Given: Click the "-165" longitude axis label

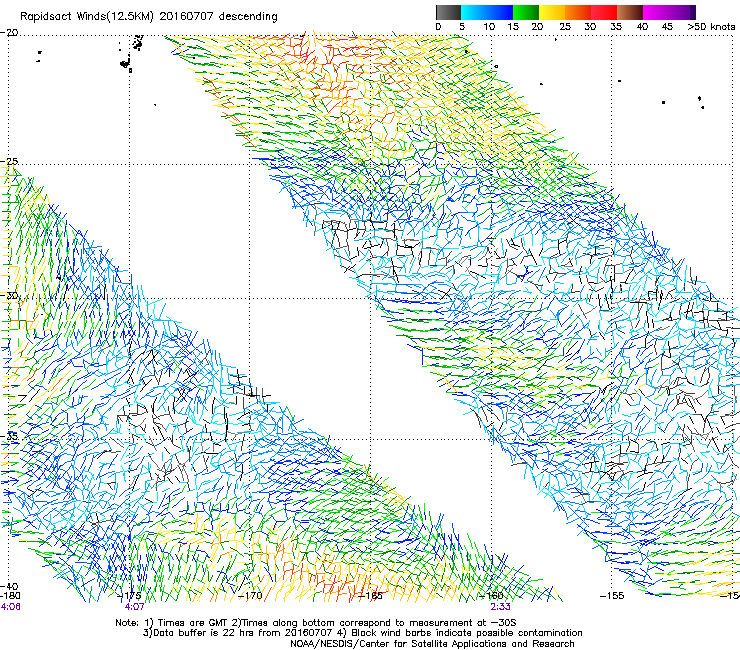Looking at the screenshot, I should 371,596.
